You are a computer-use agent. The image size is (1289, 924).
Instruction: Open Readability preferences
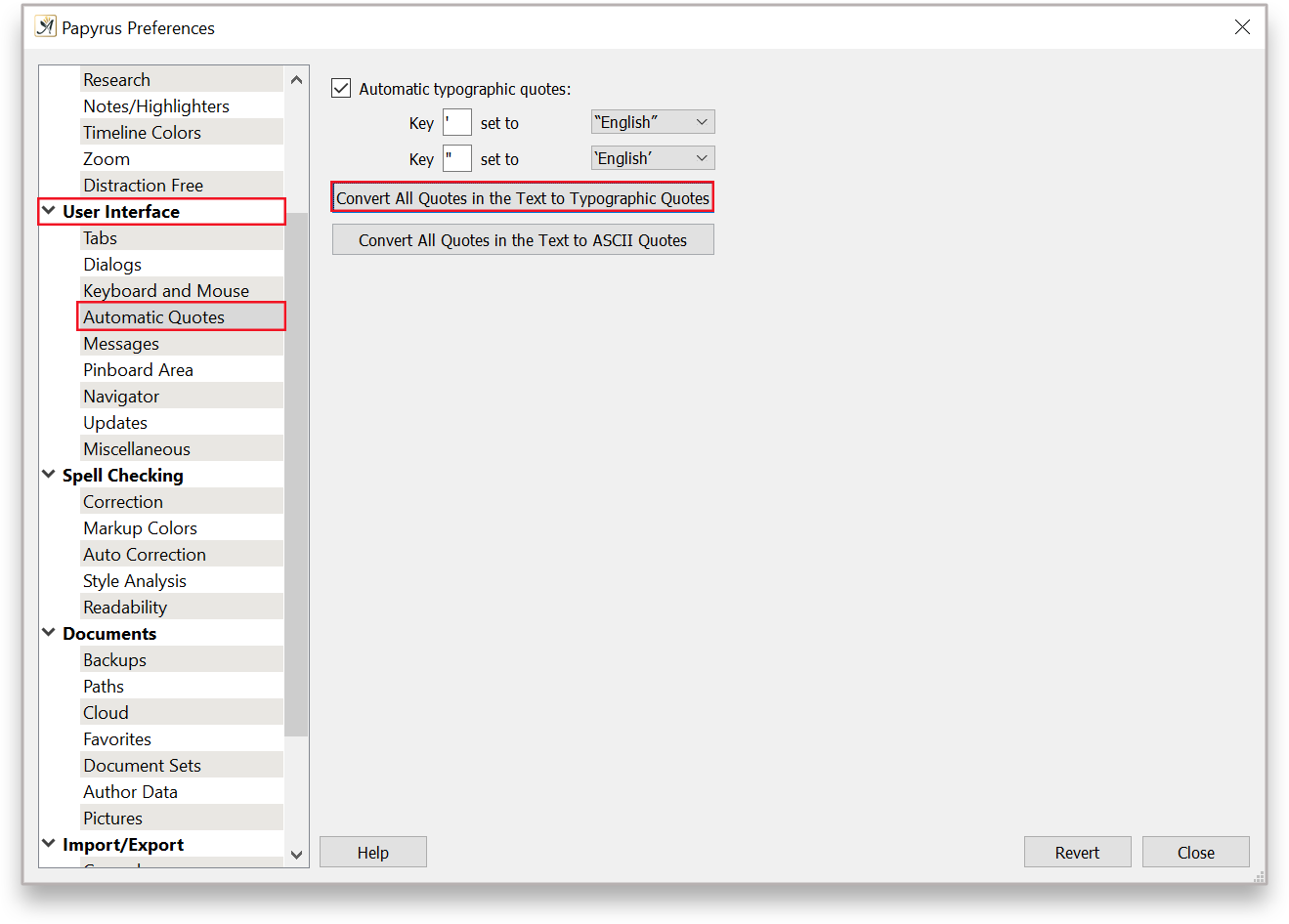pos(182,607)
